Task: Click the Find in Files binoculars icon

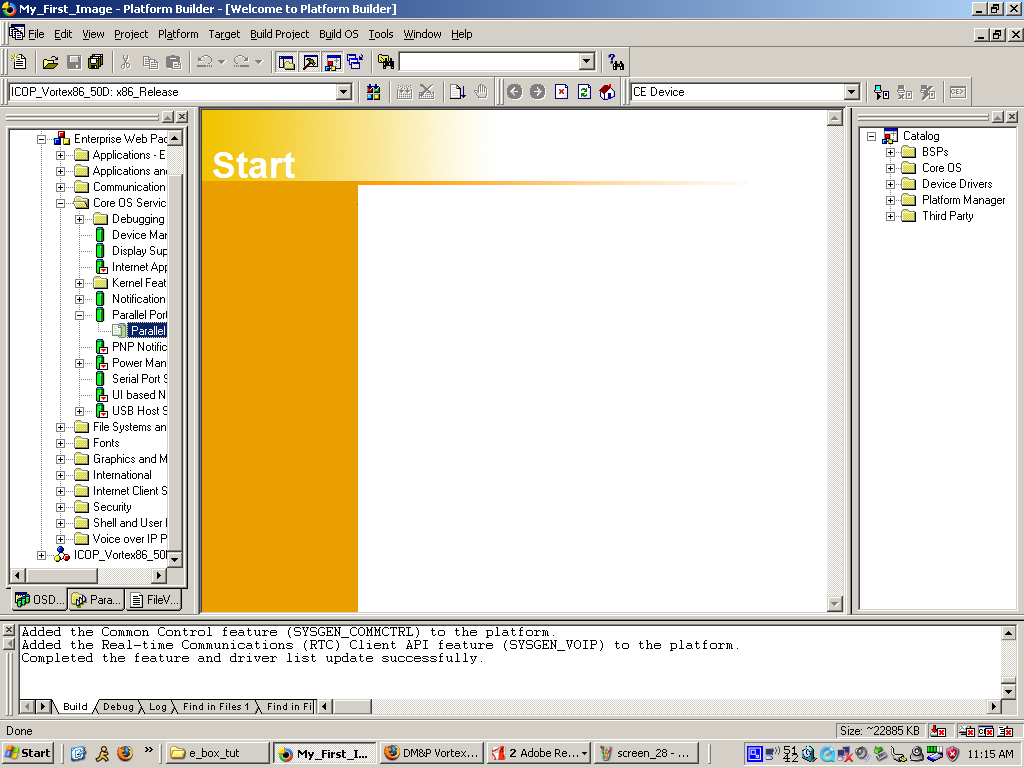Action: (x=385, y=62)
